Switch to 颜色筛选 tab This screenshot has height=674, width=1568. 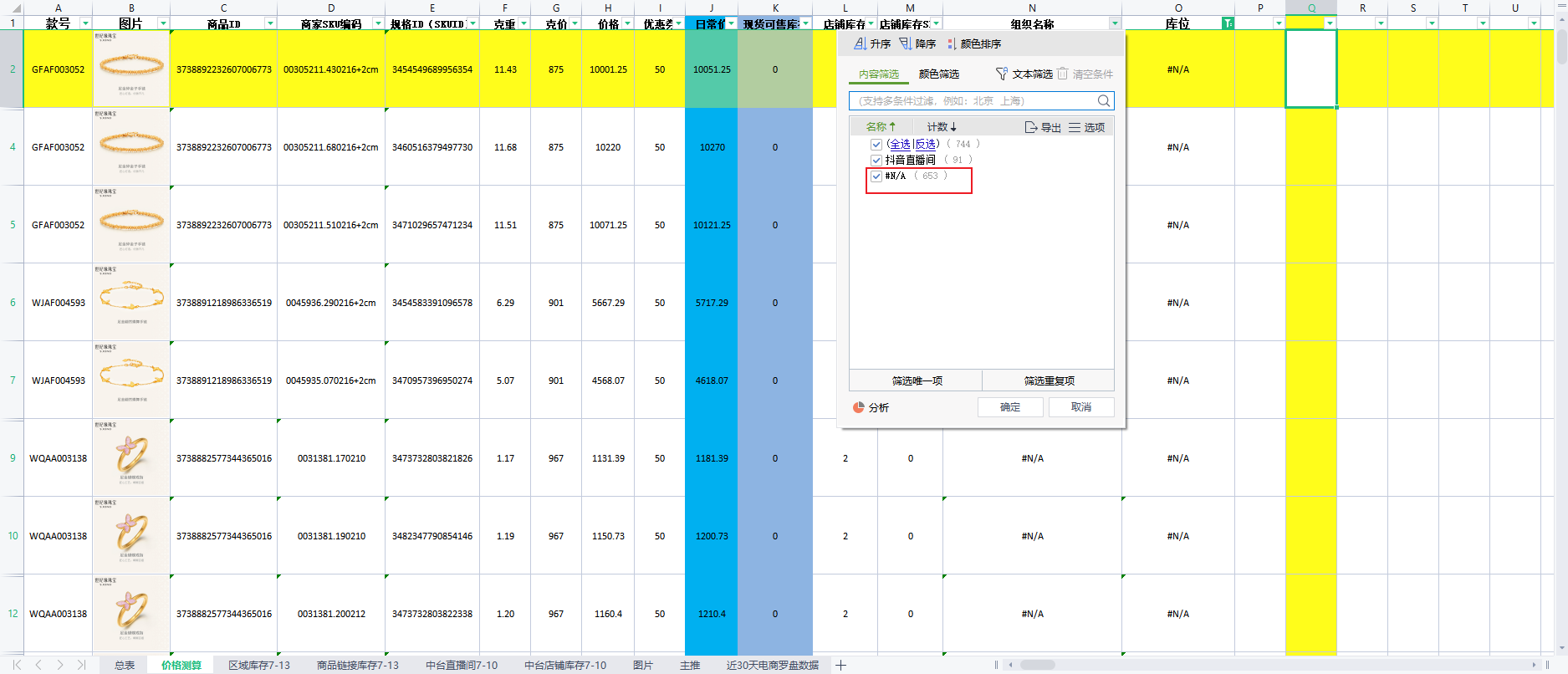[x=938, y=74]
